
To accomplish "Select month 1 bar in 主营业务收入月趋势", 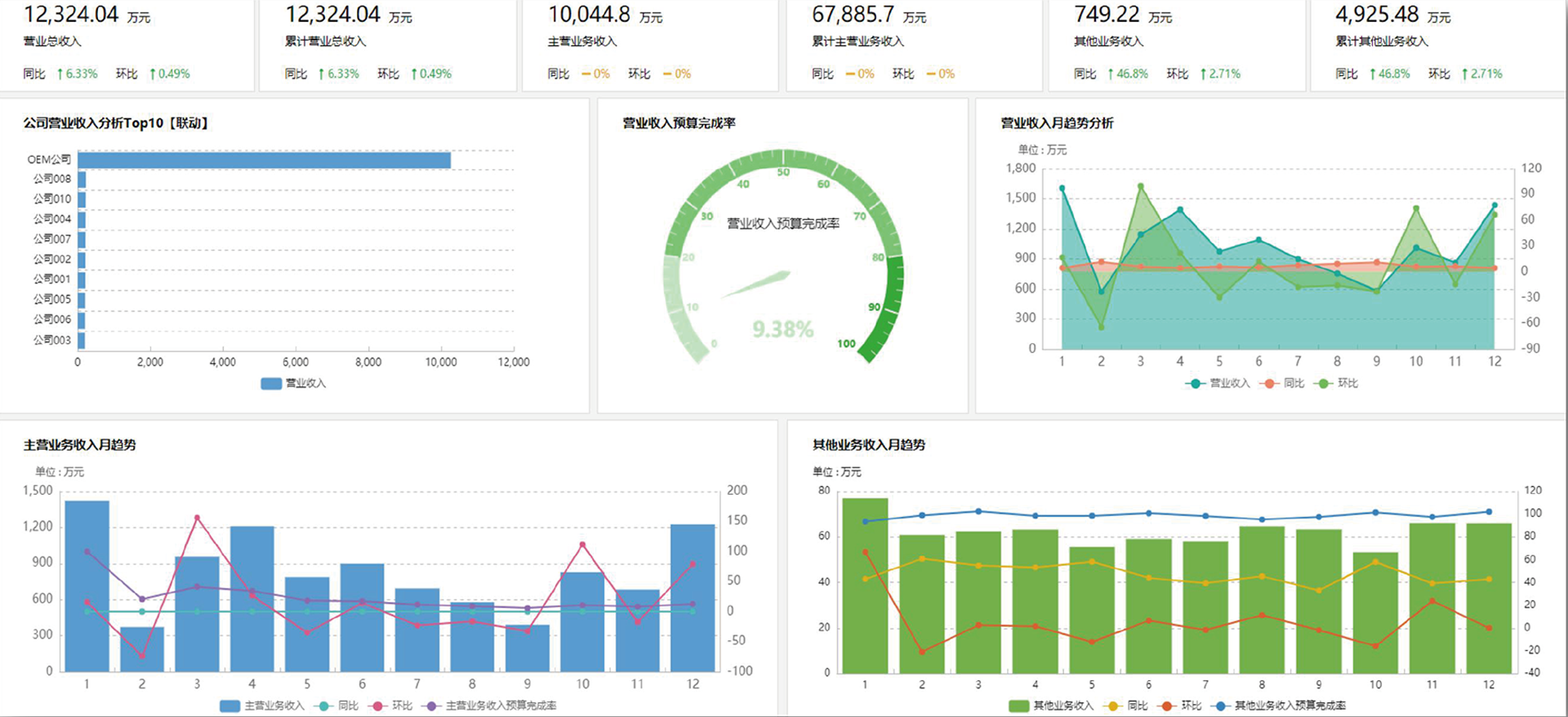I will click(87, 586).
